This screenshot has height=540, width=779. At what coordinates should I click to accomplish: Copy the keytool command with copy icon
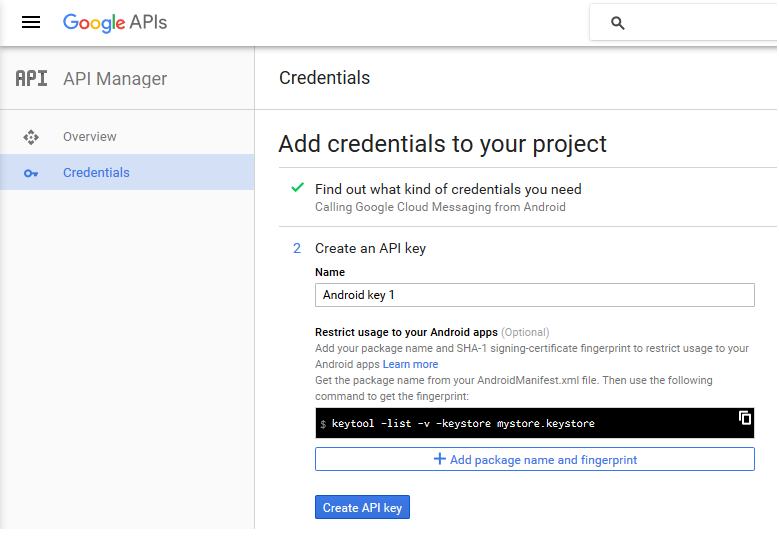745,418
